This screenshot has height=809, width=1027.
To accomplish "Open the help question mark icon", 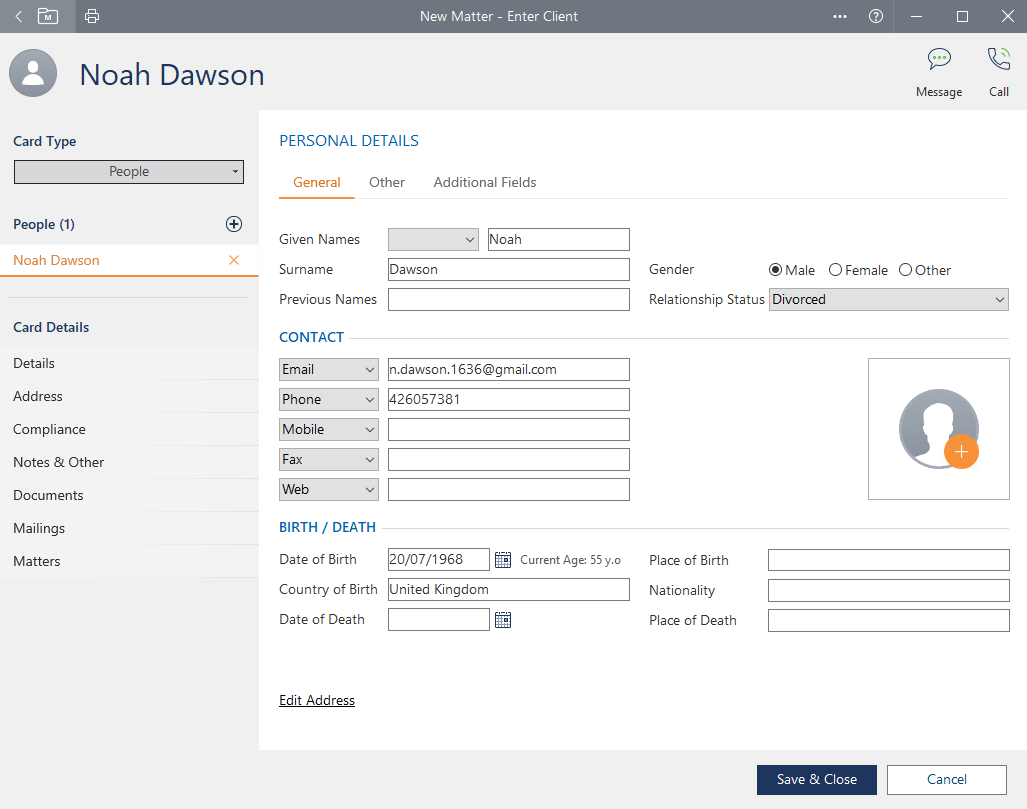I will click(x=876, y=16).
